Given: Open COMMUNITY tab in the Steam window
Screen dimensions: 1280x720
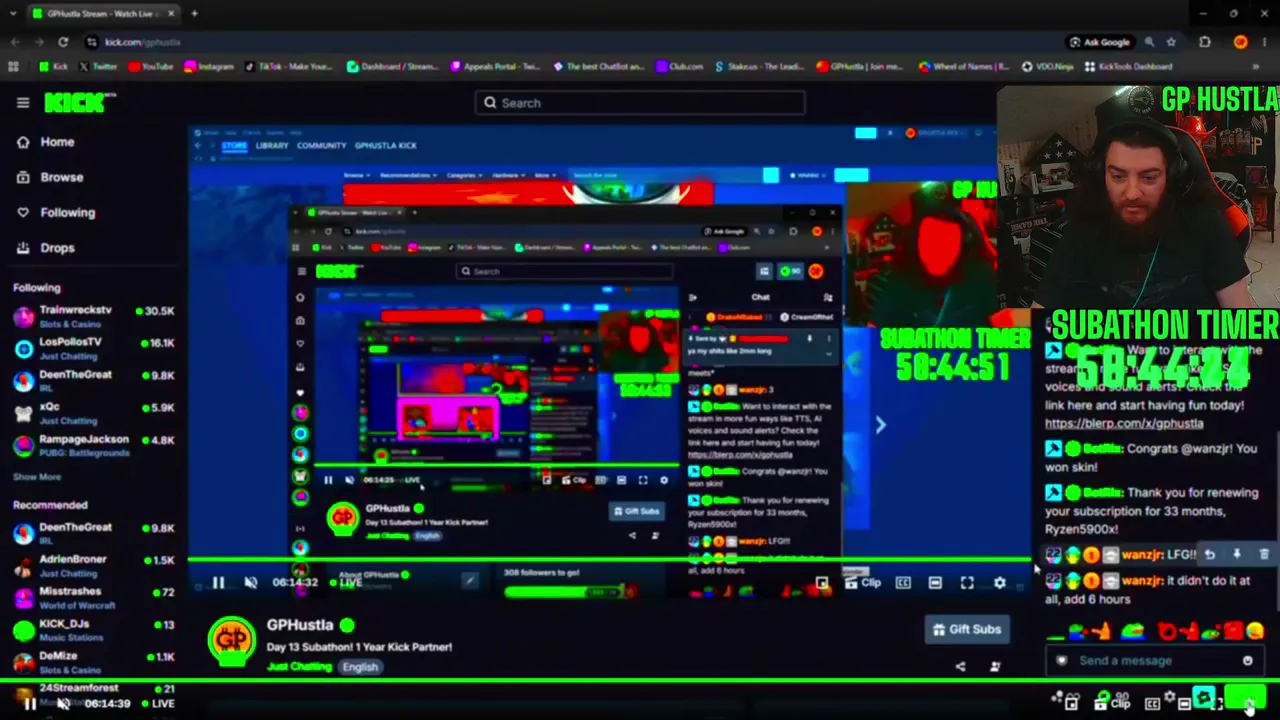Looking at the screenshot, I should (x=321, y=145).
